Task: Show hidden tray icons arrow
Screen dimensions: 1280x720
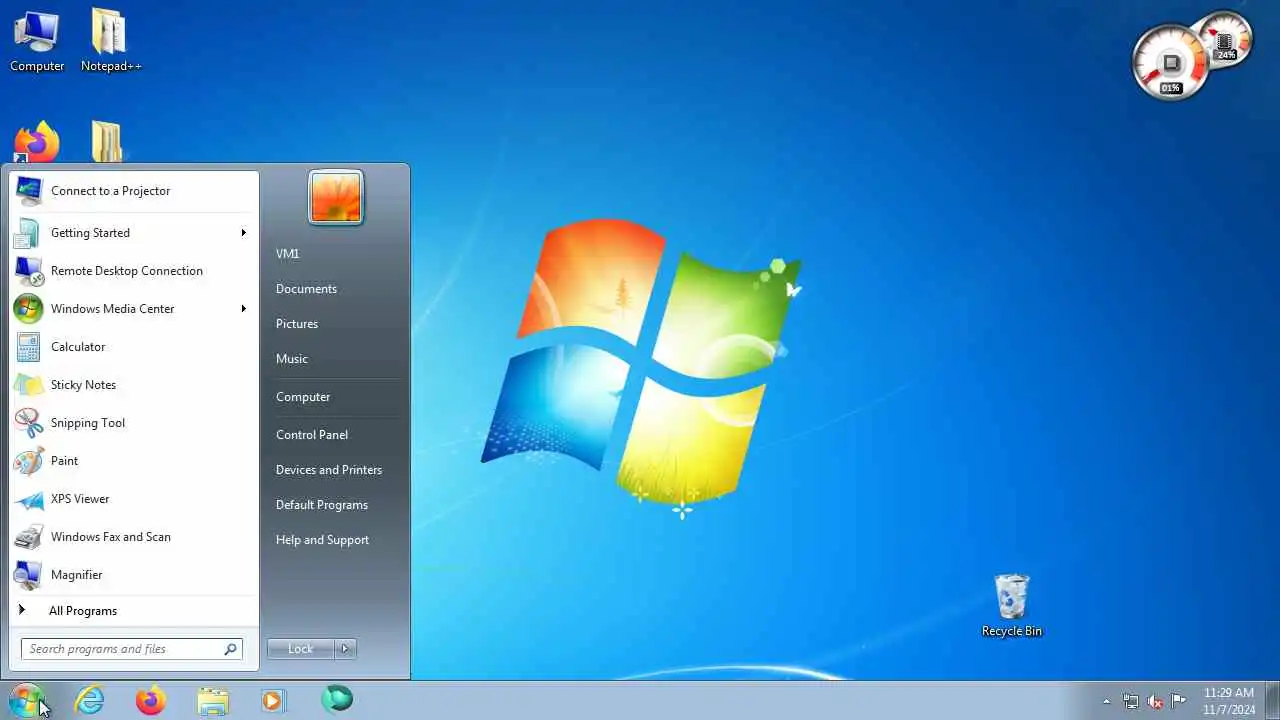Action: 1106,701
